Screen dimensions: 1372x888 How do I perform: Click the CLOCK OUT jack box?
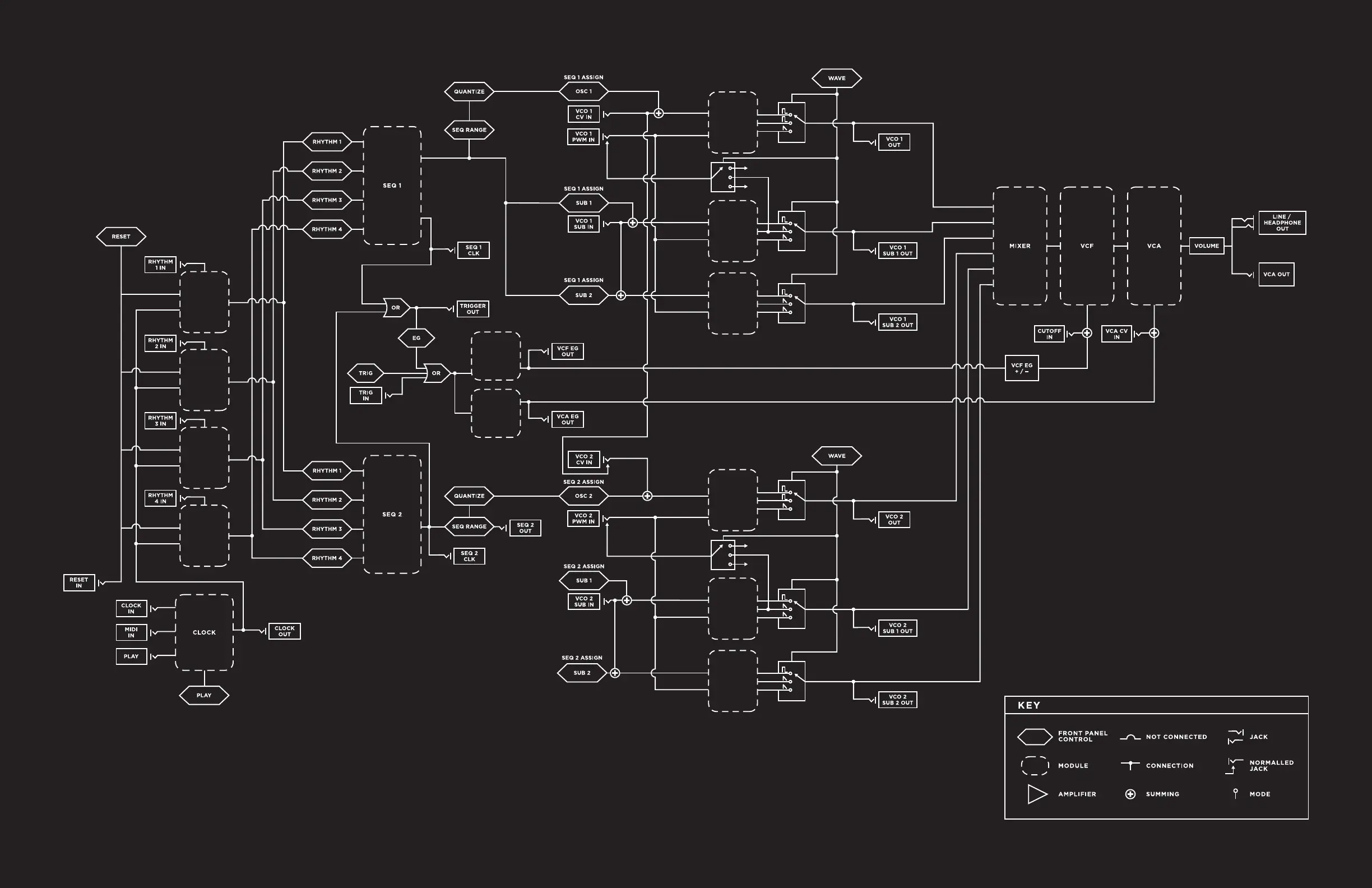tap(284, 631)
